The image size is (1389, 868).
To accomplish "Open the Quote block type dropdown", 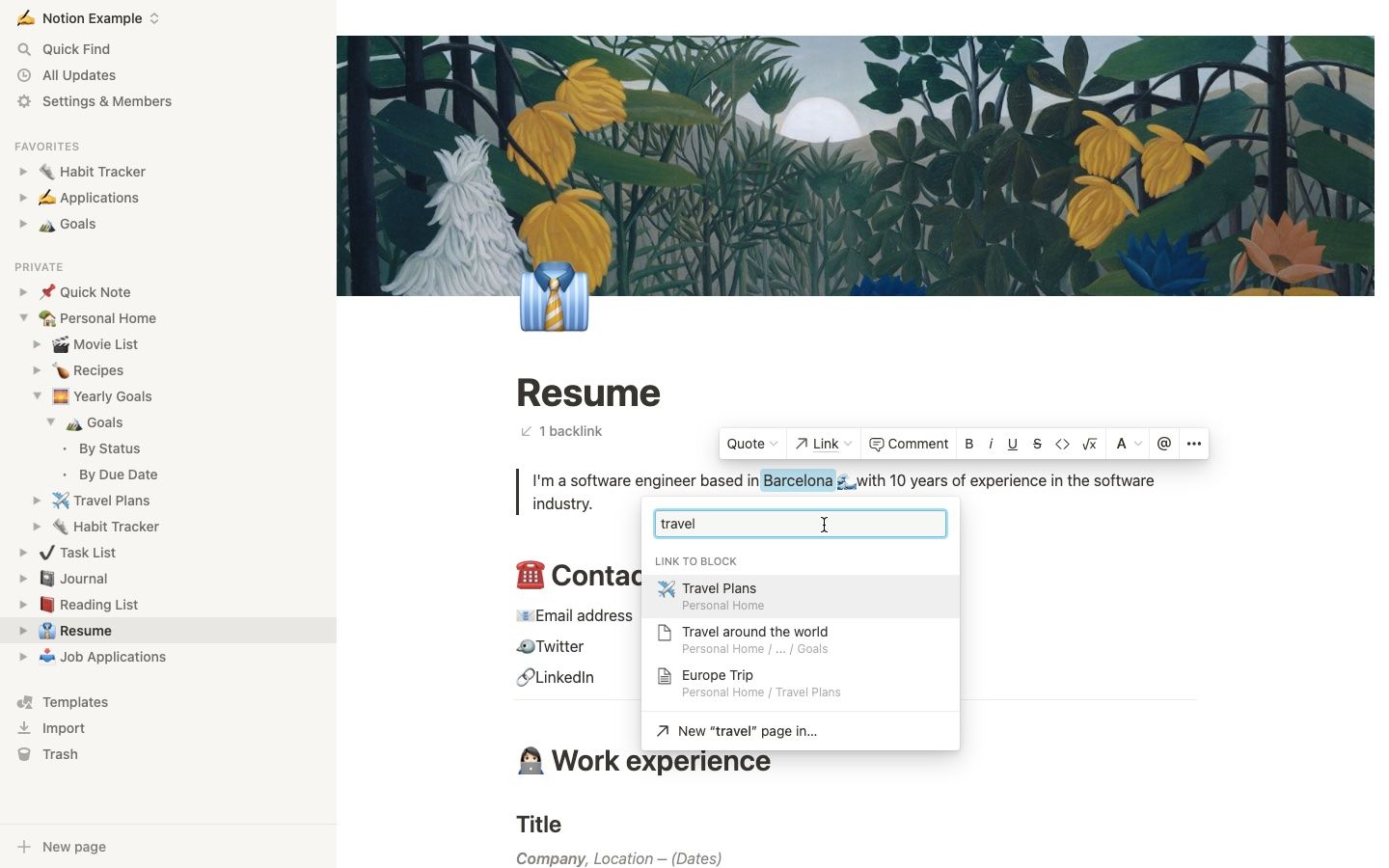I will 752,444.
